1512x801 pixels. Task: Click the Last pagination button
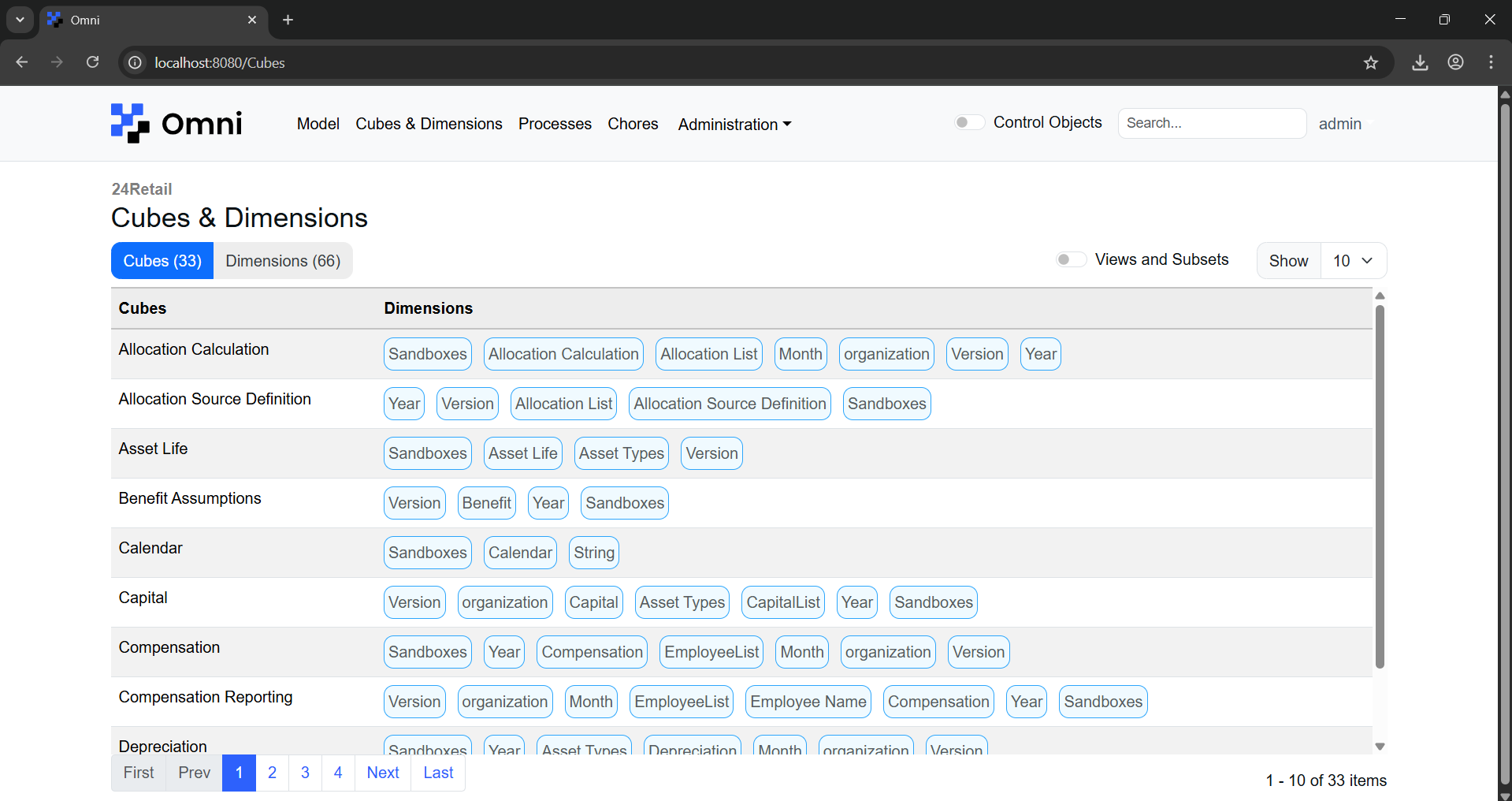[x=438, y=773]
